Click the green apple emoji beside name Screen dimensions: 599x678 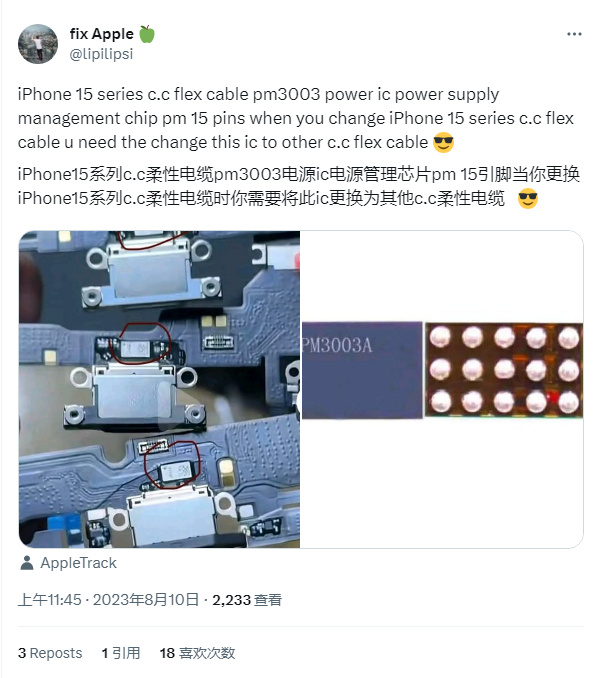coord(147,34)
